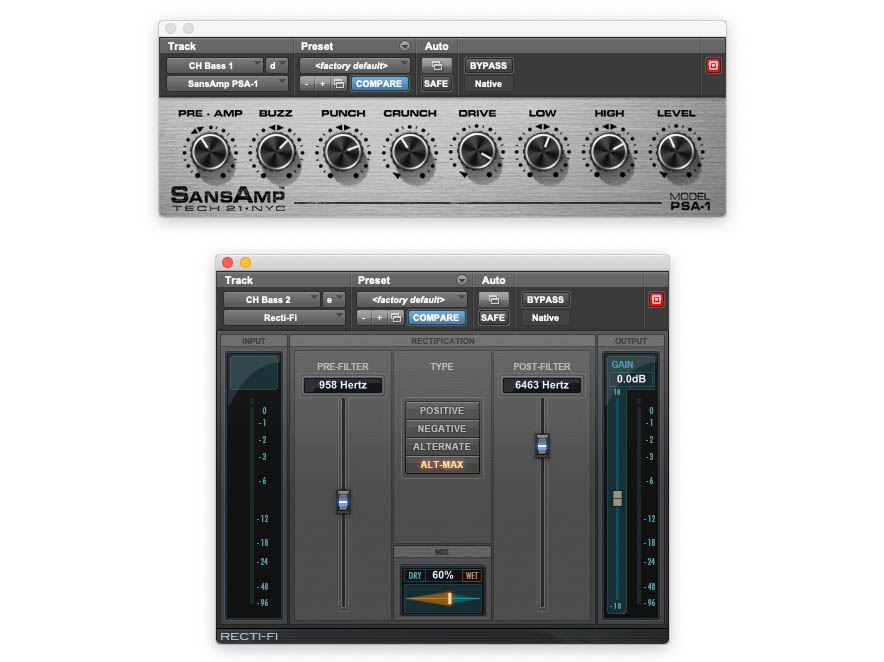Open the Preset settings menu arrow in SansAmp window

(x=405, y=46)
